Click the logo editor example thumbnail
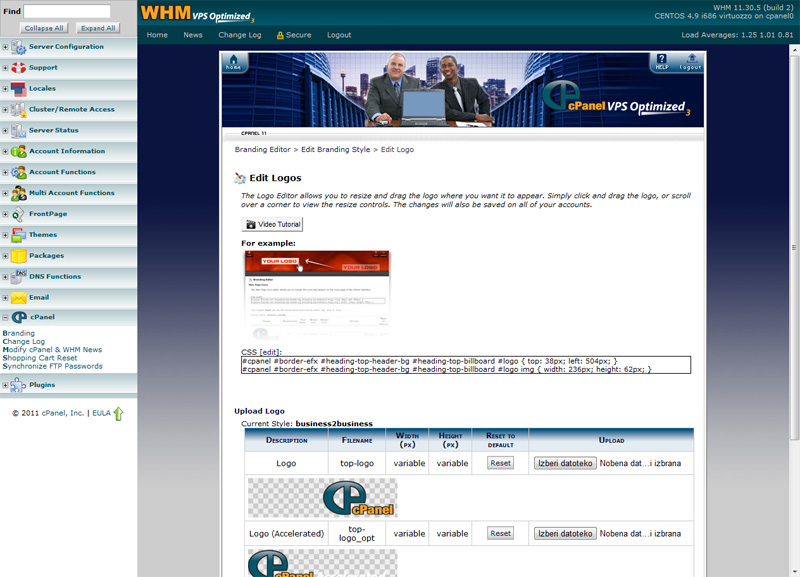The height and width of the screenshot is (577, 800). (x=317, y=294)
